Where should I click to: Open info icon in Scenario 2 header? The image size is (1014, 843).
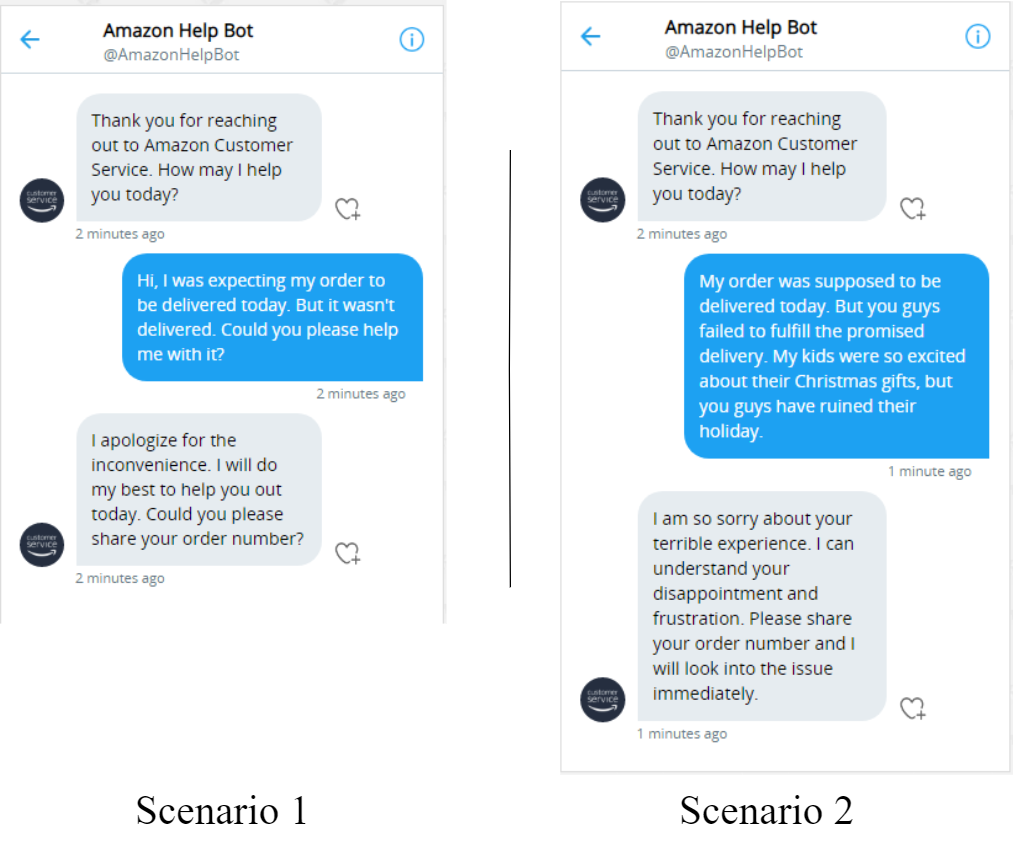978,36
